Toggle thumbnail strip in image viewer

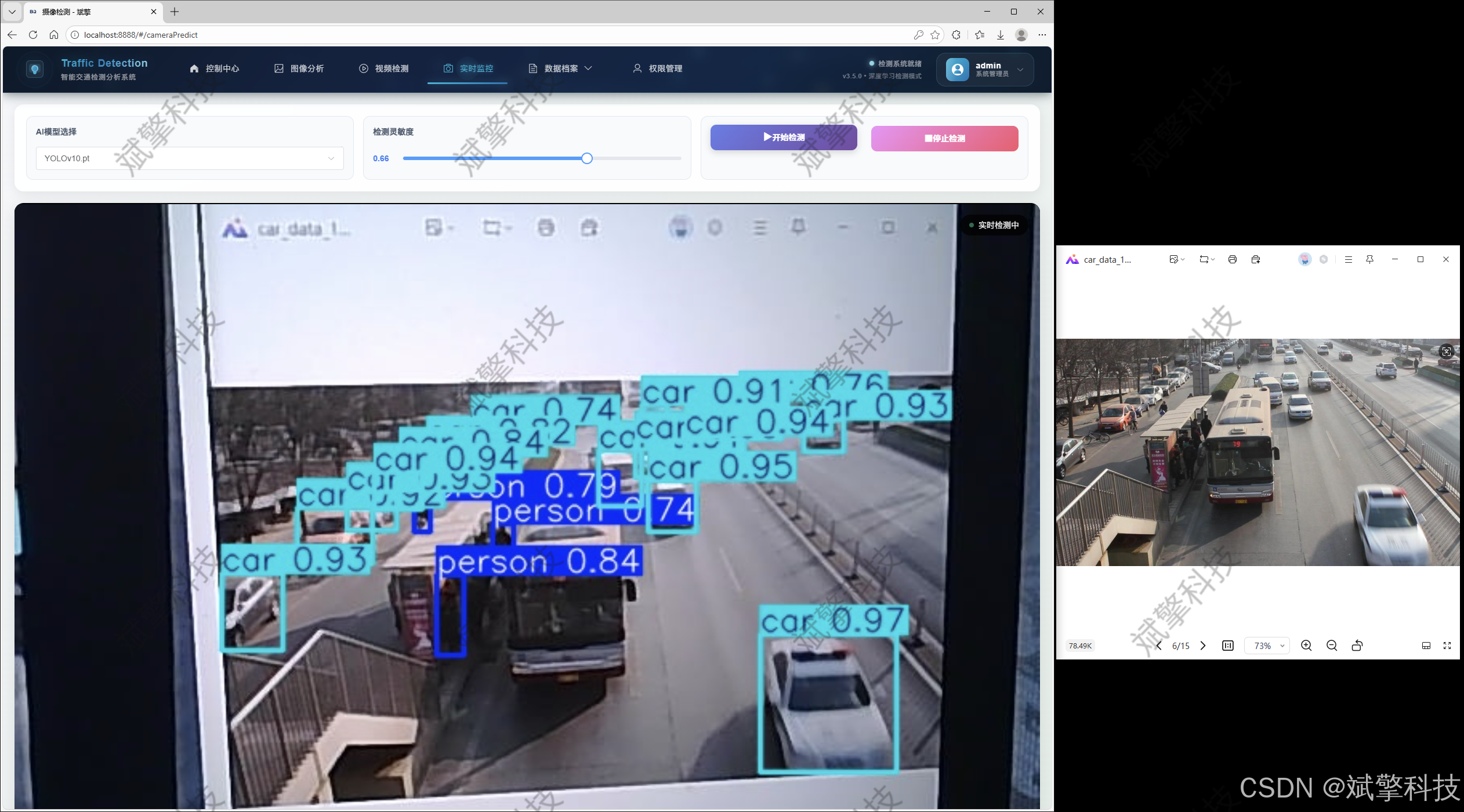point(1426,646)
